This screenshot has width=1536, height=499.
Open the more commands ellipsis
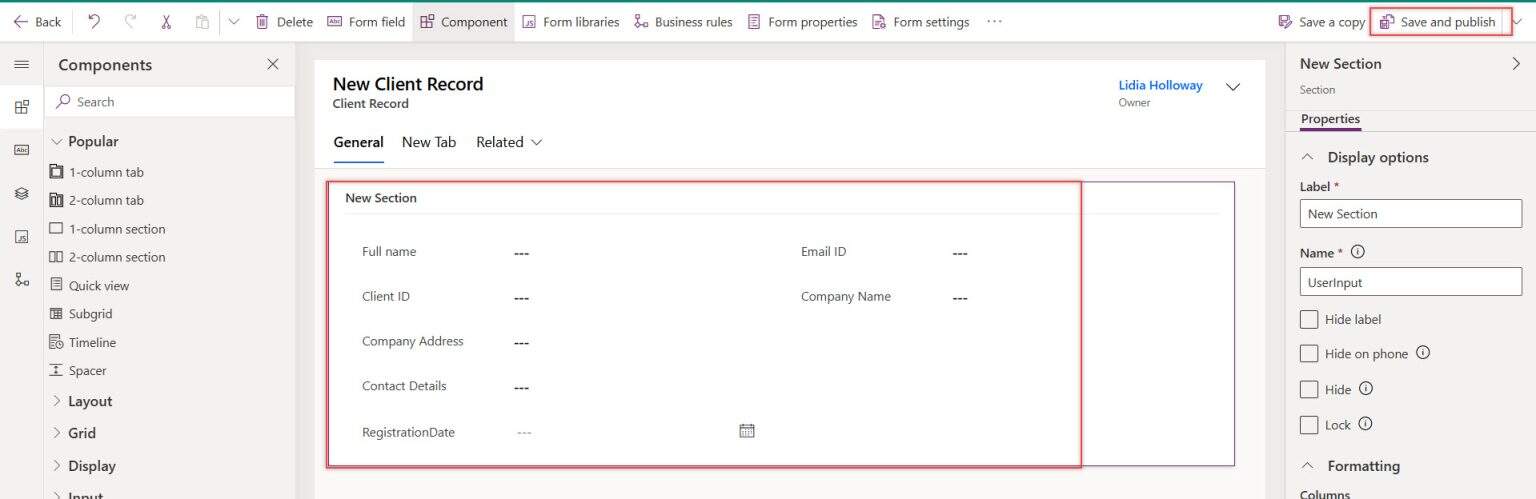coord(994,21)
